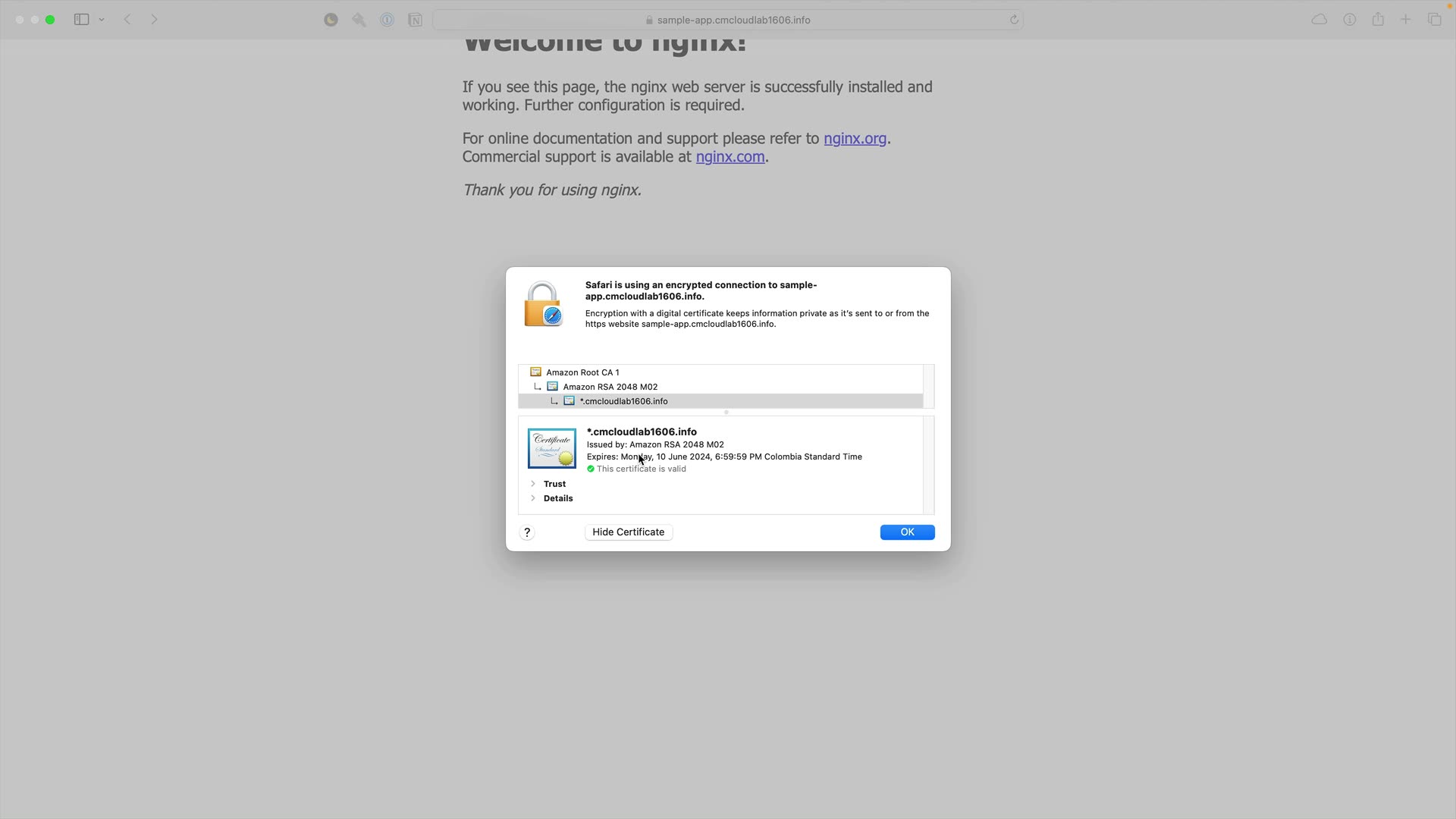Toggle the Safari sidebar icon
The image size is (1456, 819).
81,20
